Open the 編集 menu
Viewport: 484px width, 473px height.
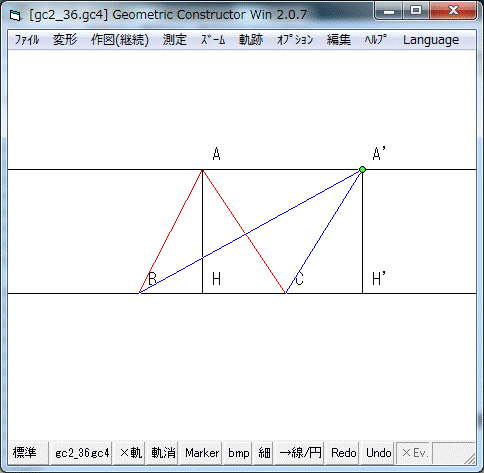339,40
